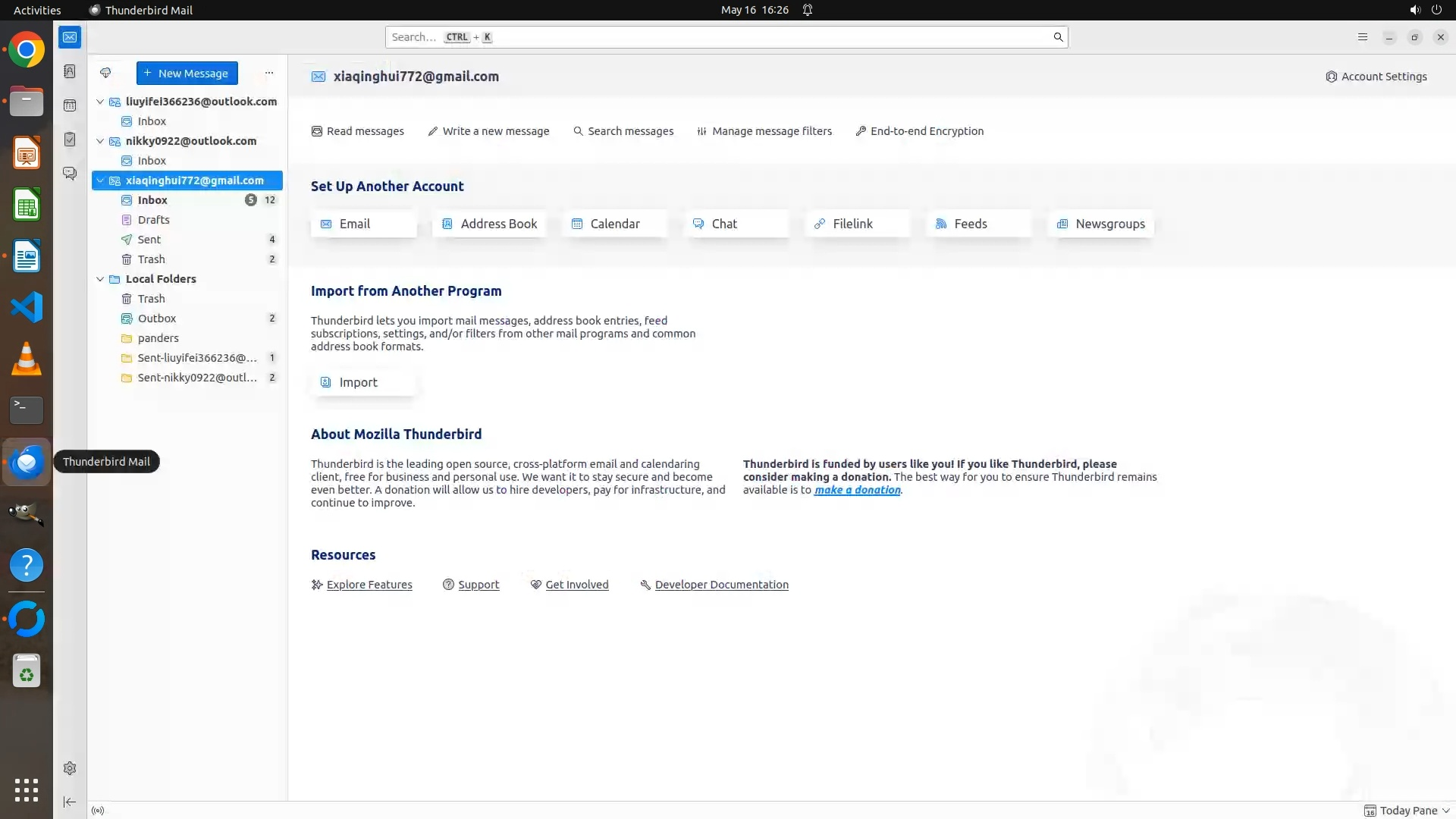This screenshot has height=819, width=1456.
Task: Open Thunderbird settings gear icon
Action: (70, 768)
